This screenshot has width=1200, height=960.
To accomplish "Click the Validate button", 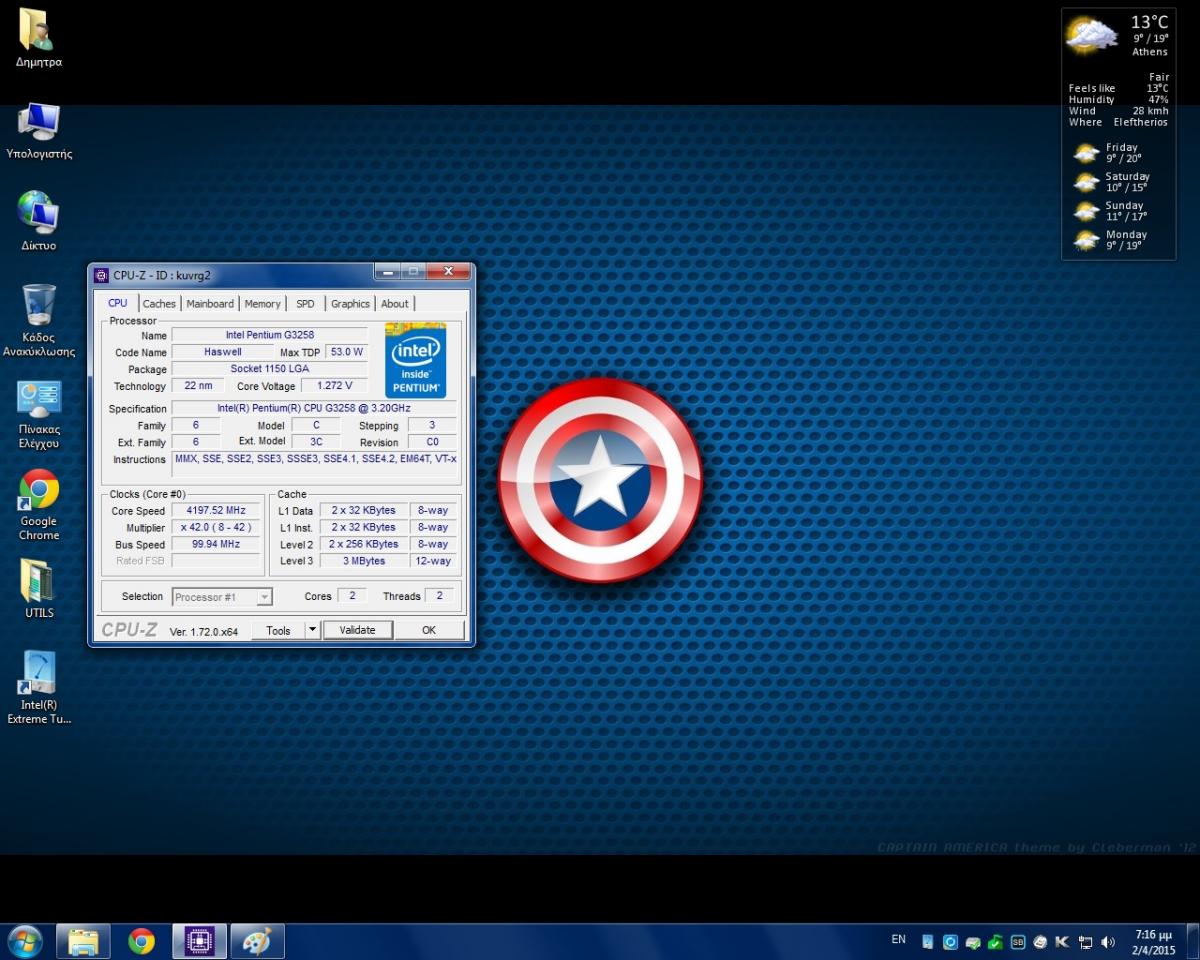I will [x=357, y=630].
